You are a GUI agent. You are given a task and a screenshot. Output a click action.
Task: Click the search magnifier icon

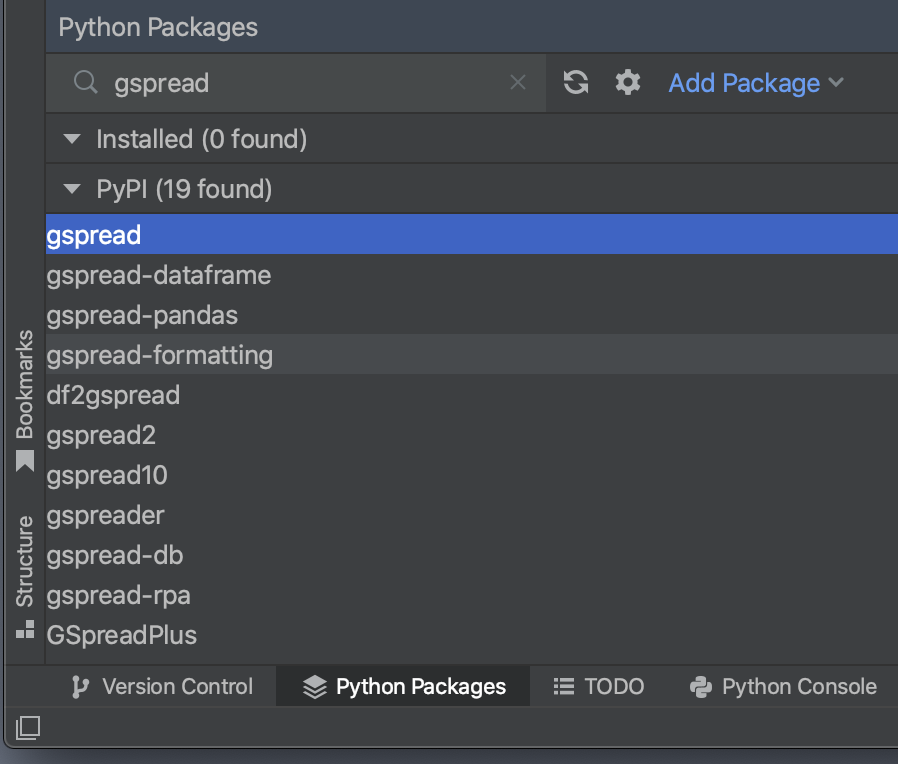pyautogui.click(x=85, y=83)
